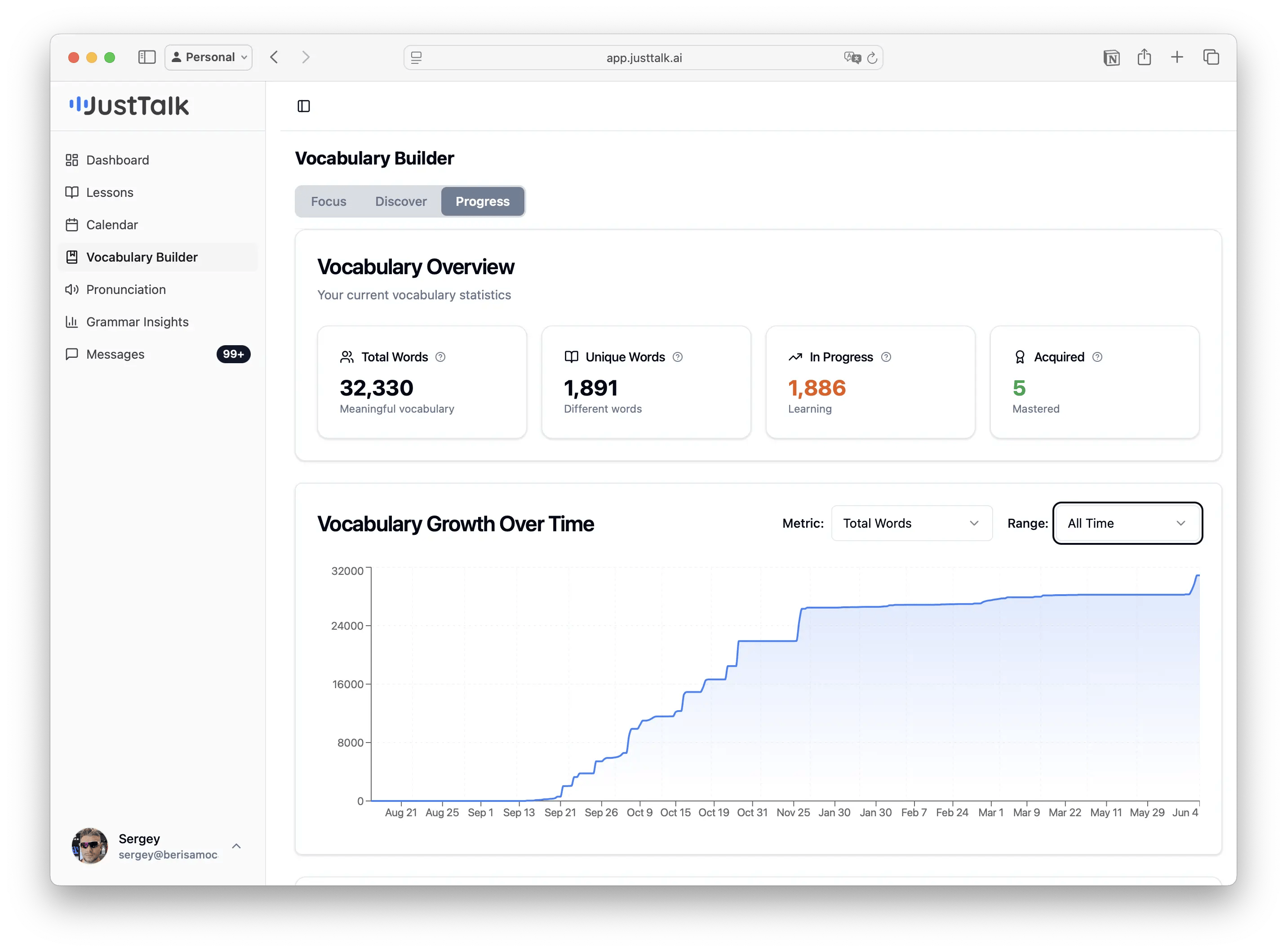Click the JustTalk logo
The height and width of the screenshot is (952, 1287).
point(129,106)
